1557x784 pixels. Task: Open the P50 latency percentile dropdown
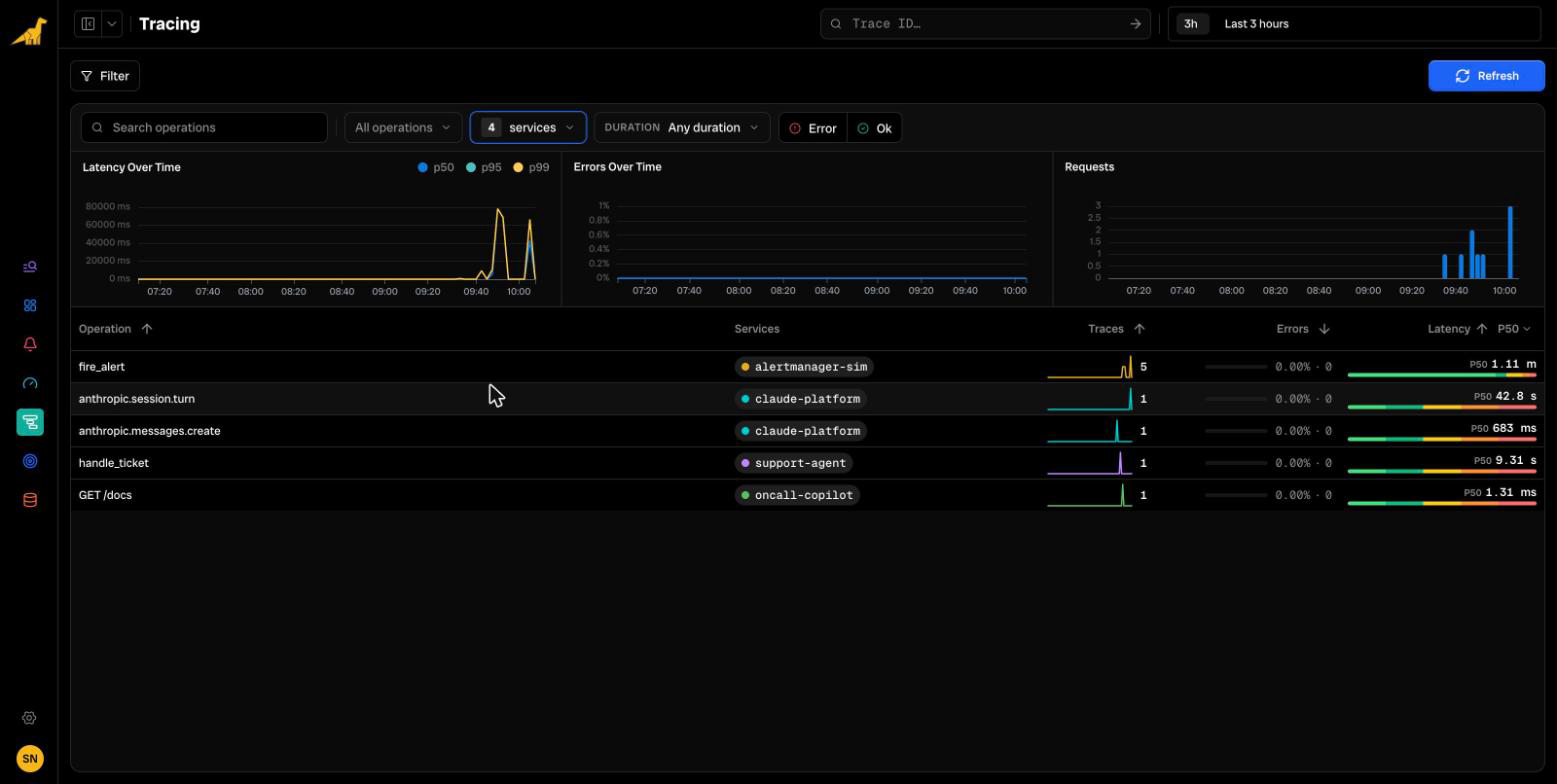(1514, 329)
